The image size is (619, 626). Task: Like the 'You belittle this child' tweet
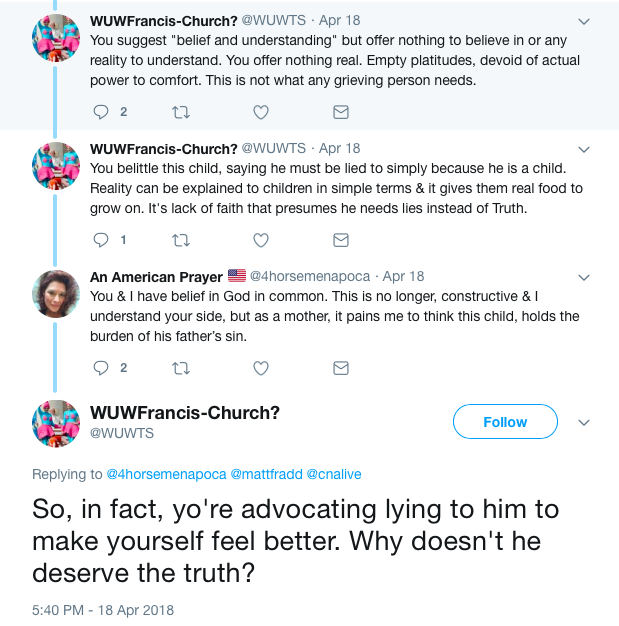click(260, 239)
